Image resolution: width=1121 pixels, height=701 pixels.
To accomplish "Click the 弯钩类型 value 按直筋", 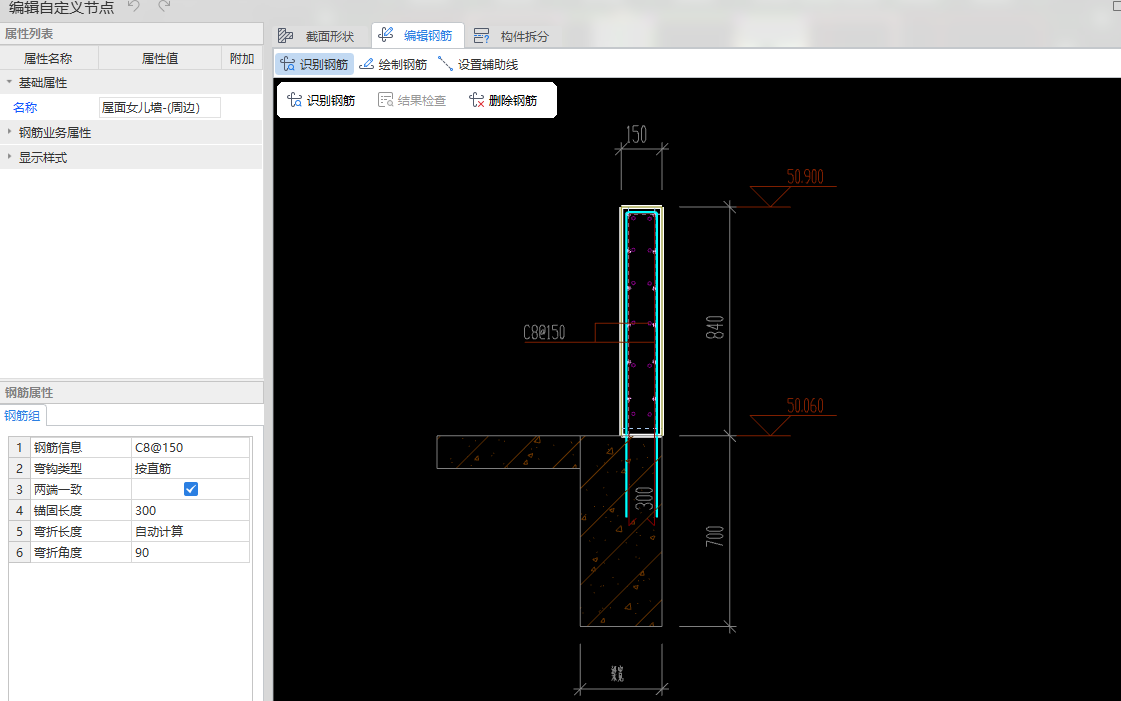I will 190,469.
